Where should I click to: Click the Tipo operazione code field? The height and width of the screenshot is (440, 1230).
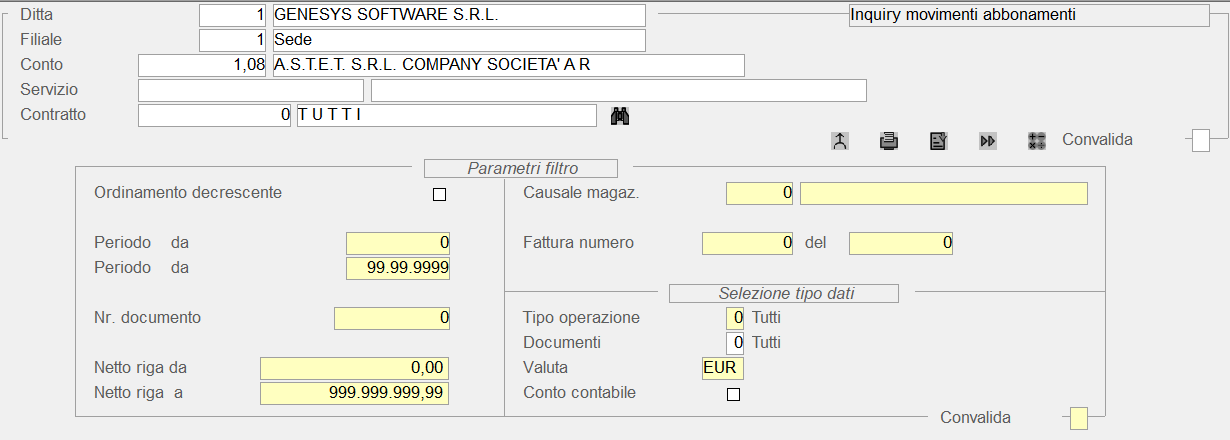[735, 318]
